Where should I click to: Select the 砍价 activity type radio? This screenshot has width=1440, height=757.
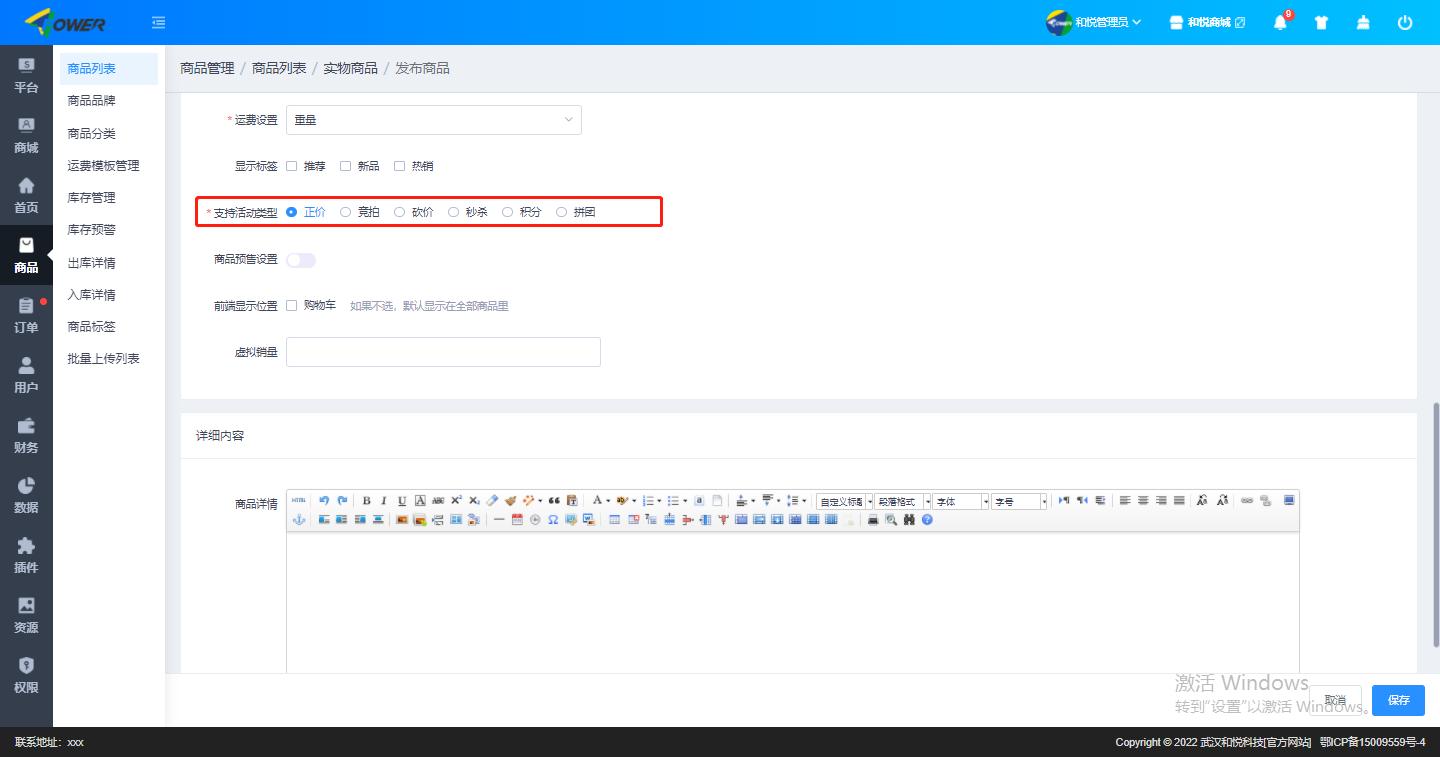click(x=400, y=212)
